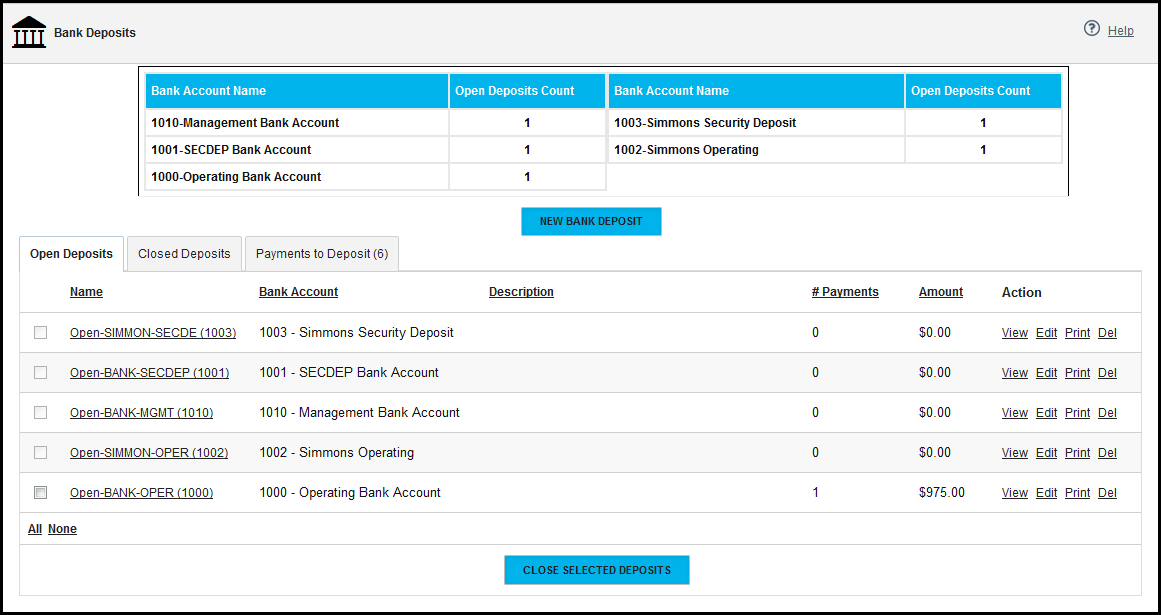1161x615 pixels.
Task: Select the Open Deposits tab
Action: click(x=71, y=254)
